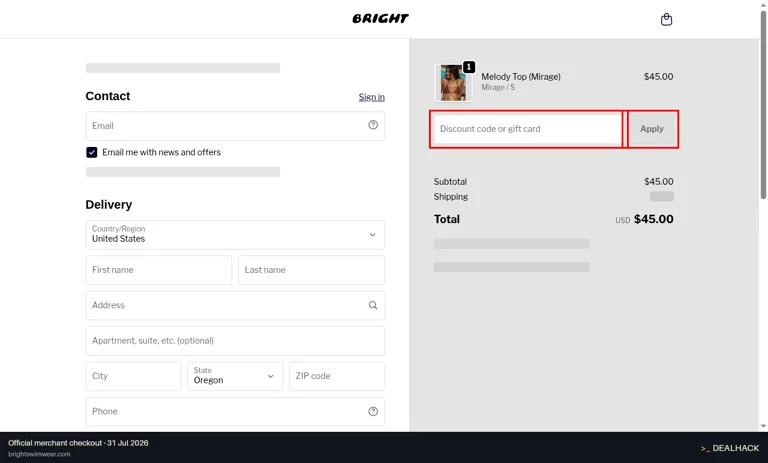Click into the Address field
Image resolution: width=768 pixels, height=463 pixels.
pyautogui.click(x=235, y=305)
